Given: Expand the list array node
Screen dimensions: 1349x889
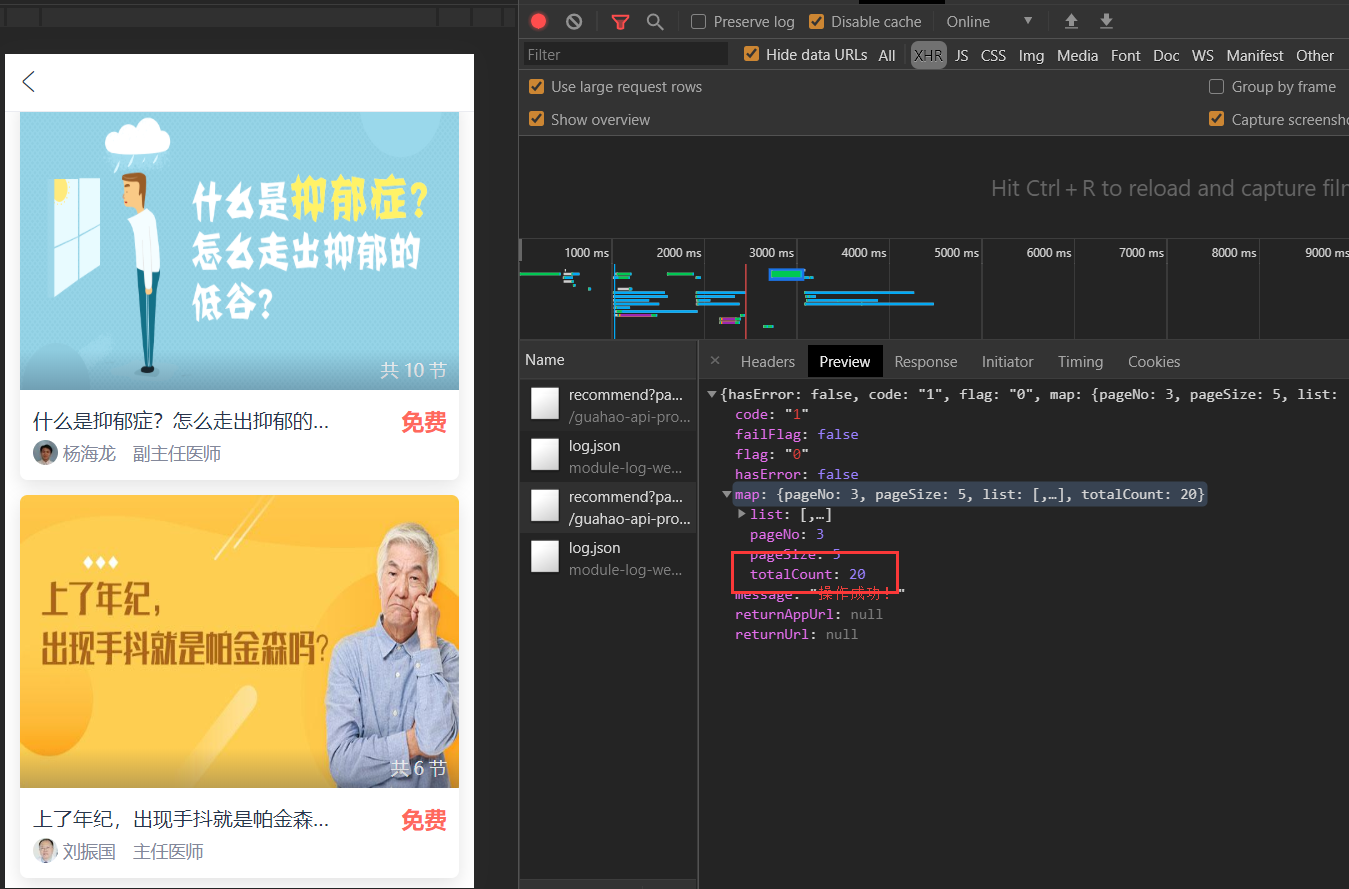Looking at the screenshot, I should [742, 514].
